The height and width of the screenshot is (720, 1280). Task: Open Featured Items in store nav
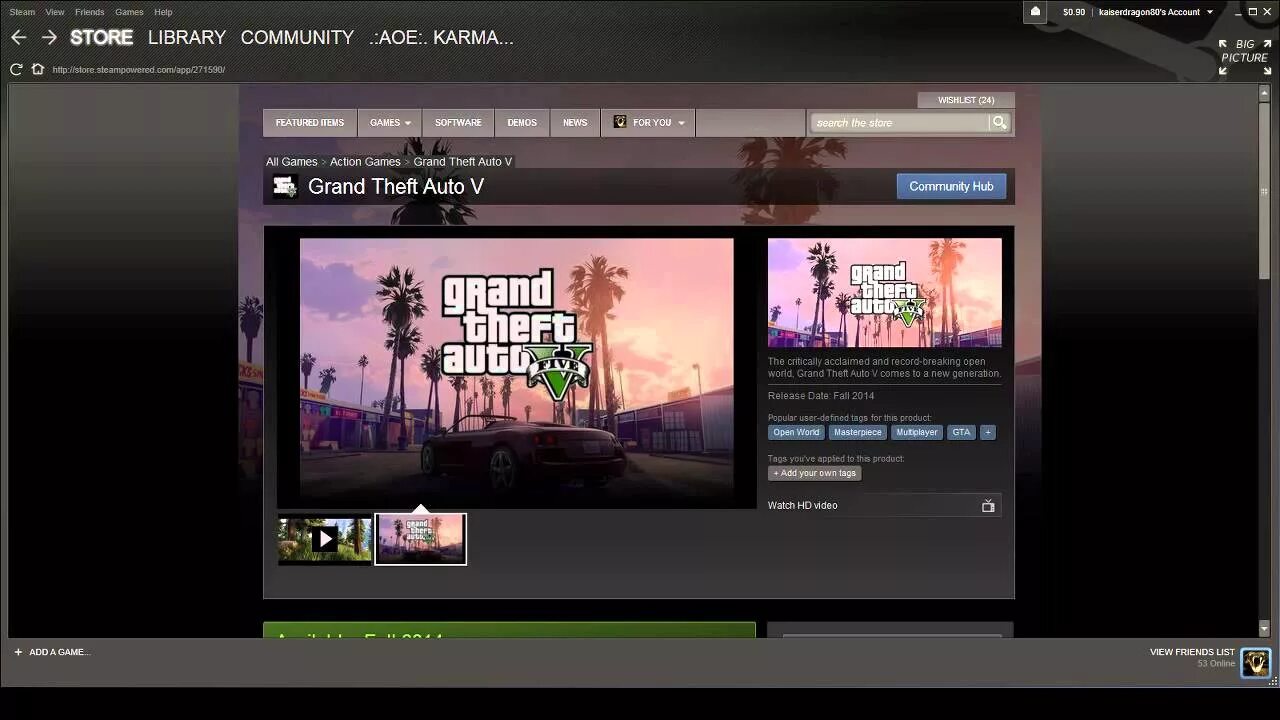pyautogui.click(x=310, y=122)
